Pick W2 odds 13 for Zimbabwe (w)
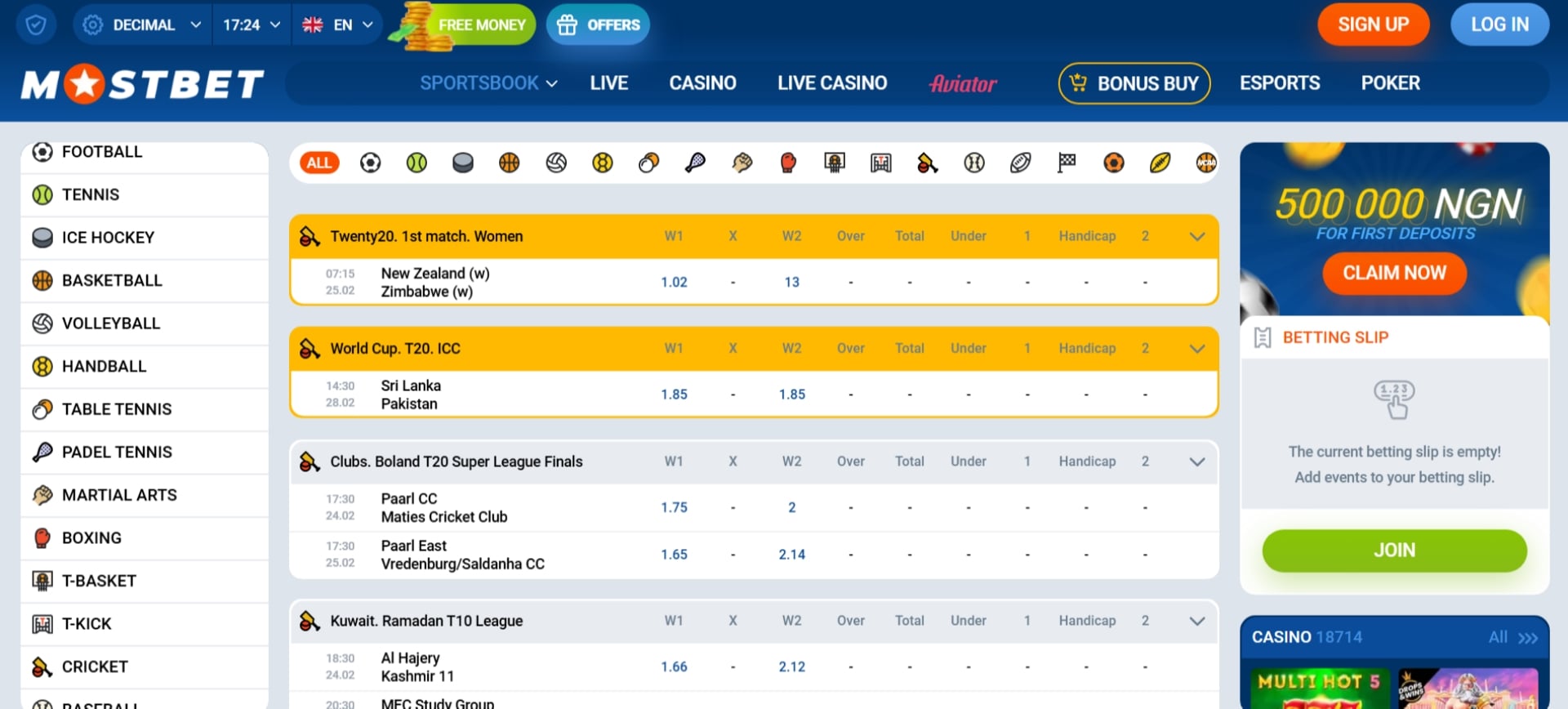The image size is (1568, 709). pyautogui.click(x=791, y=282)
